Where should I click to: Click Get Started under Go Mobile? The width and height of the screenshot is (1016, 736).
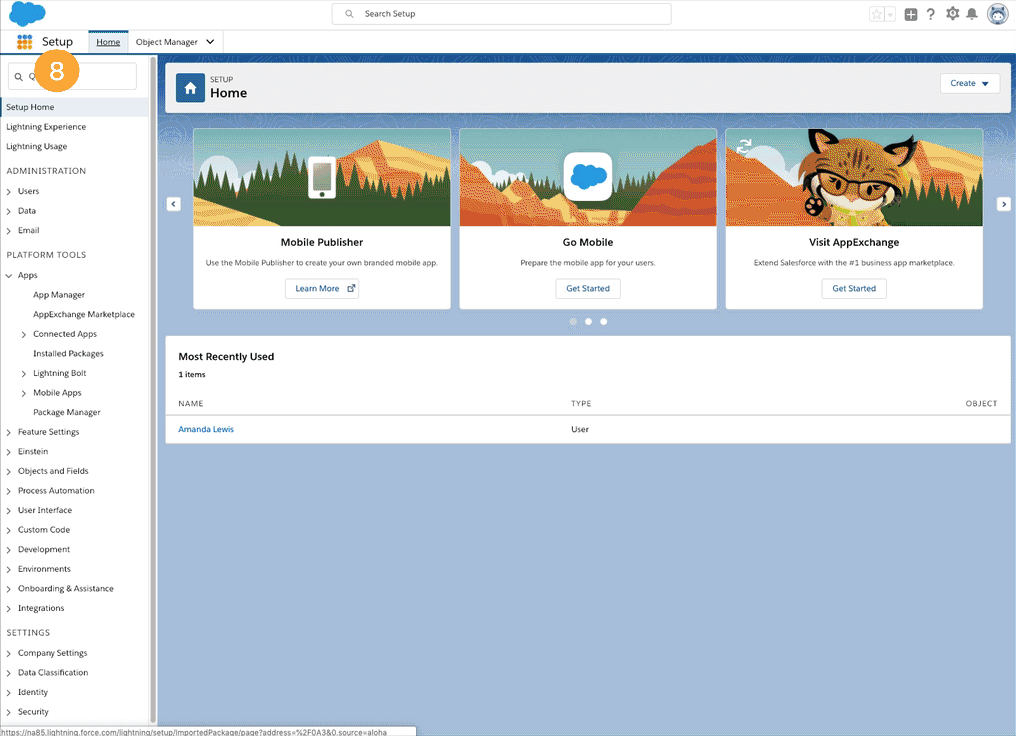point(588,289)
